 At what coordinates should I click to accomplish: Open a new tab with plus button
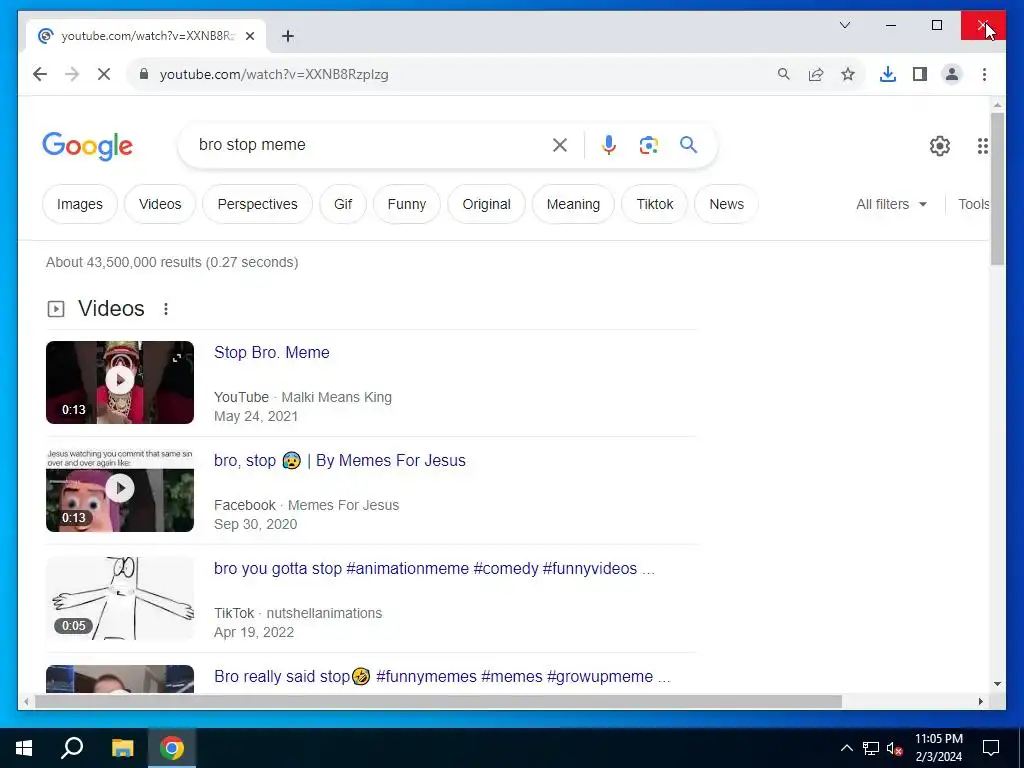click(288, 36)
